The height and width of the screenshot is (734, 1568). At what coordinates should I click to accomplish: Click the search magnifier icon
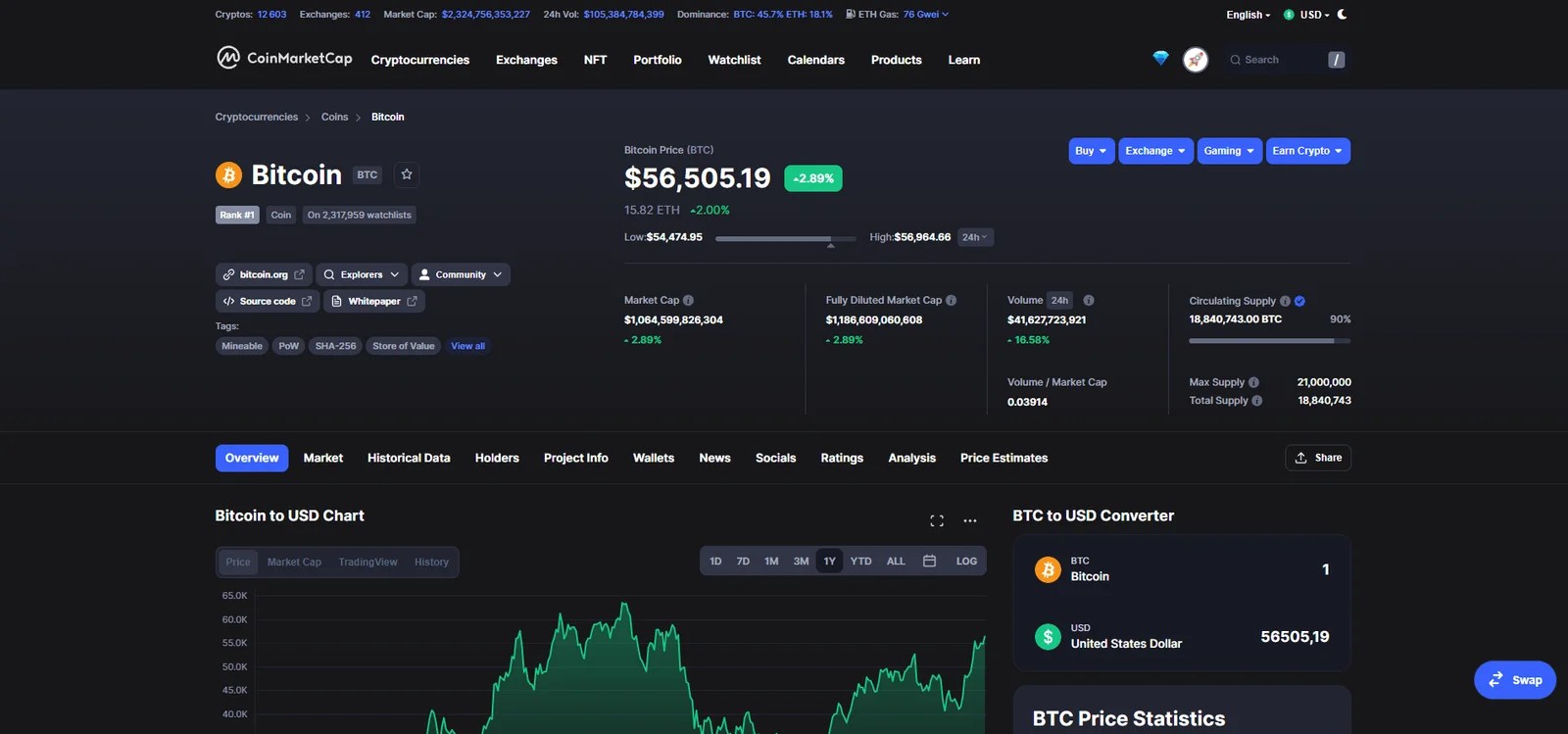tap(1235, 60)
